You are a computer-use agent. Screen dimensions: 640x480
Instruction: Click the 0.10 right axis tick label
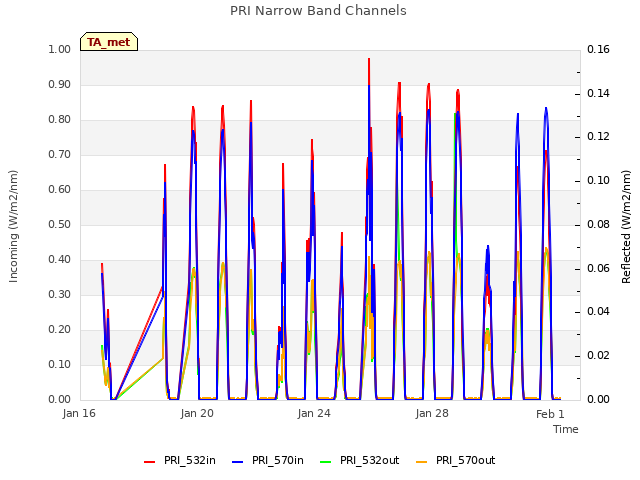click(x=598, y=180)
